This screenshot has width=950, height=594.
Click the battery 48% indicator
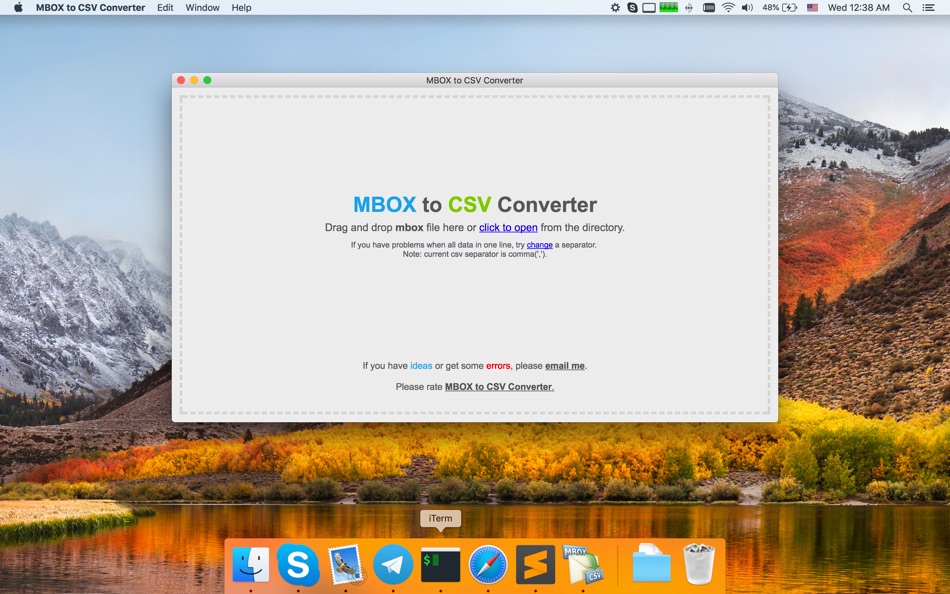[x=779, y=7]
